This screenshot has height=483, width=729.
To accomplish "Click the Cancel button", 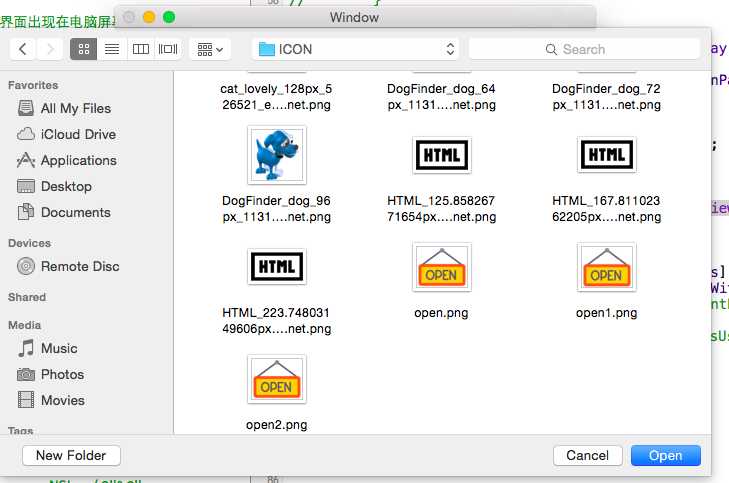I will 587,456.
